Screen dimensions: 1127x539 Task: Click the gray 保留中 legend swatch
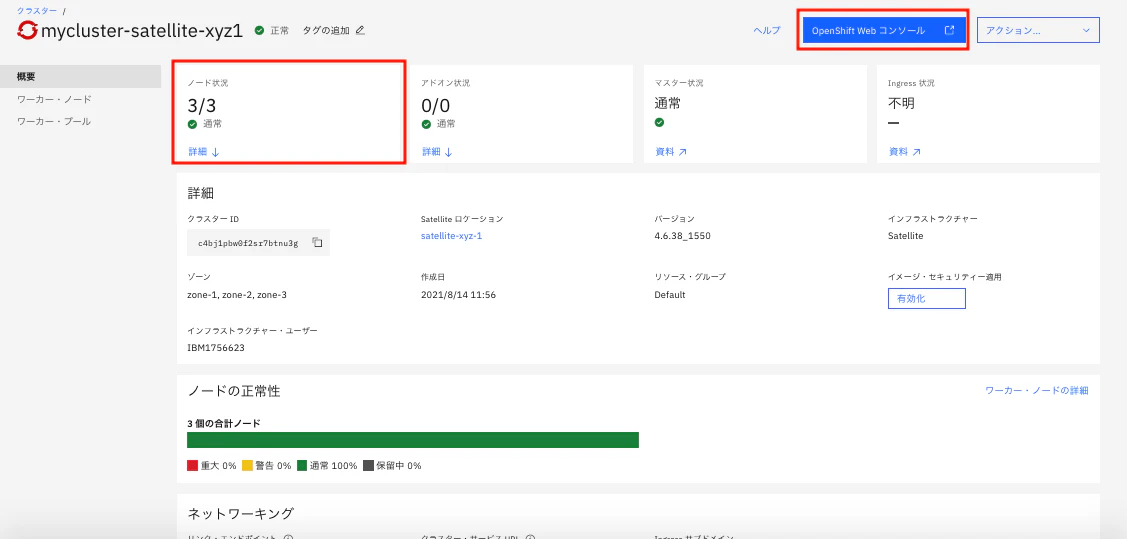(x=369, y=466)
